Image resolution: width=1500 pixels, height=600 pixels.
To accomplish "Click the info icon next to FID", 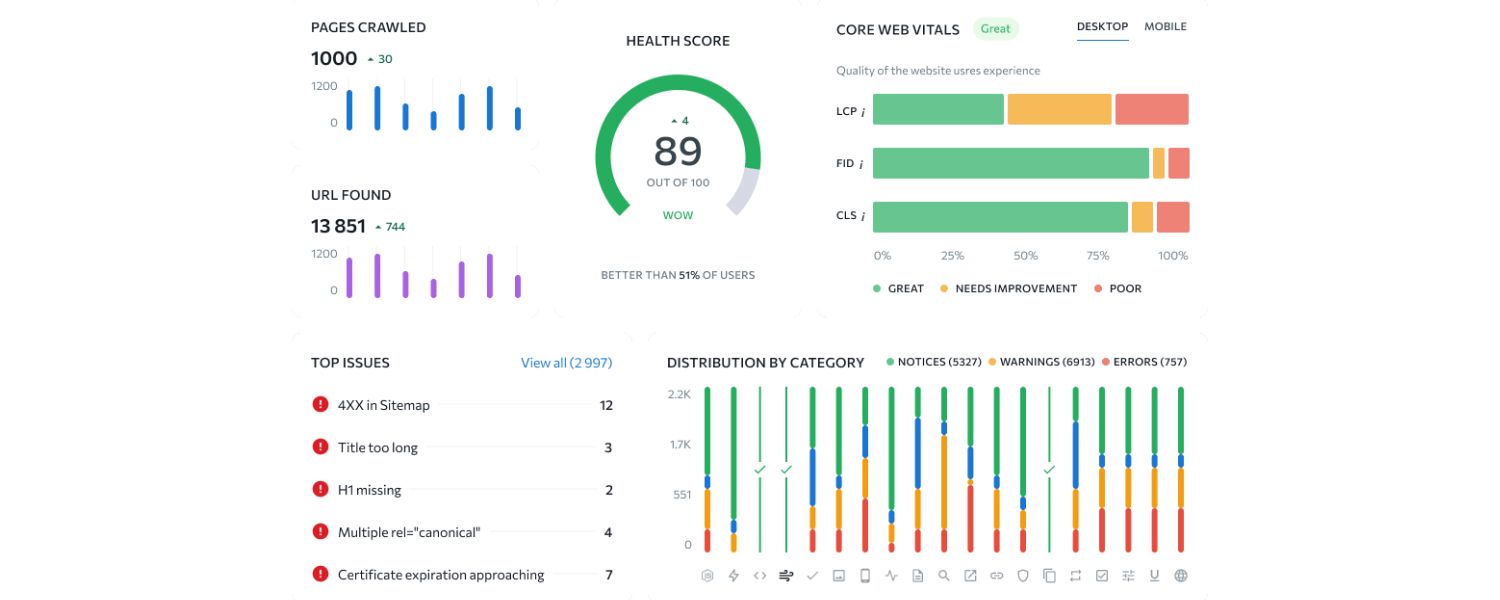I will 861,164.
